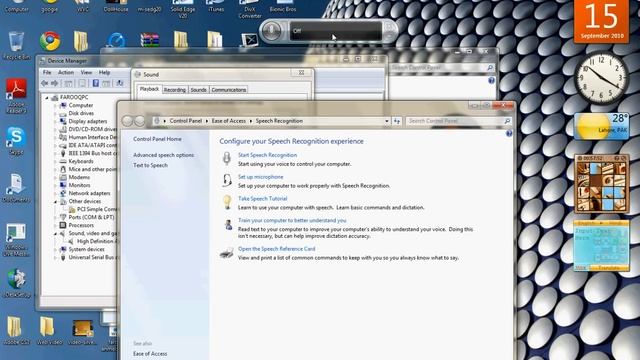This screenshot has width=640, height=360.
Task: Expand the Display adapters node
Action: (x=56, y=121)
